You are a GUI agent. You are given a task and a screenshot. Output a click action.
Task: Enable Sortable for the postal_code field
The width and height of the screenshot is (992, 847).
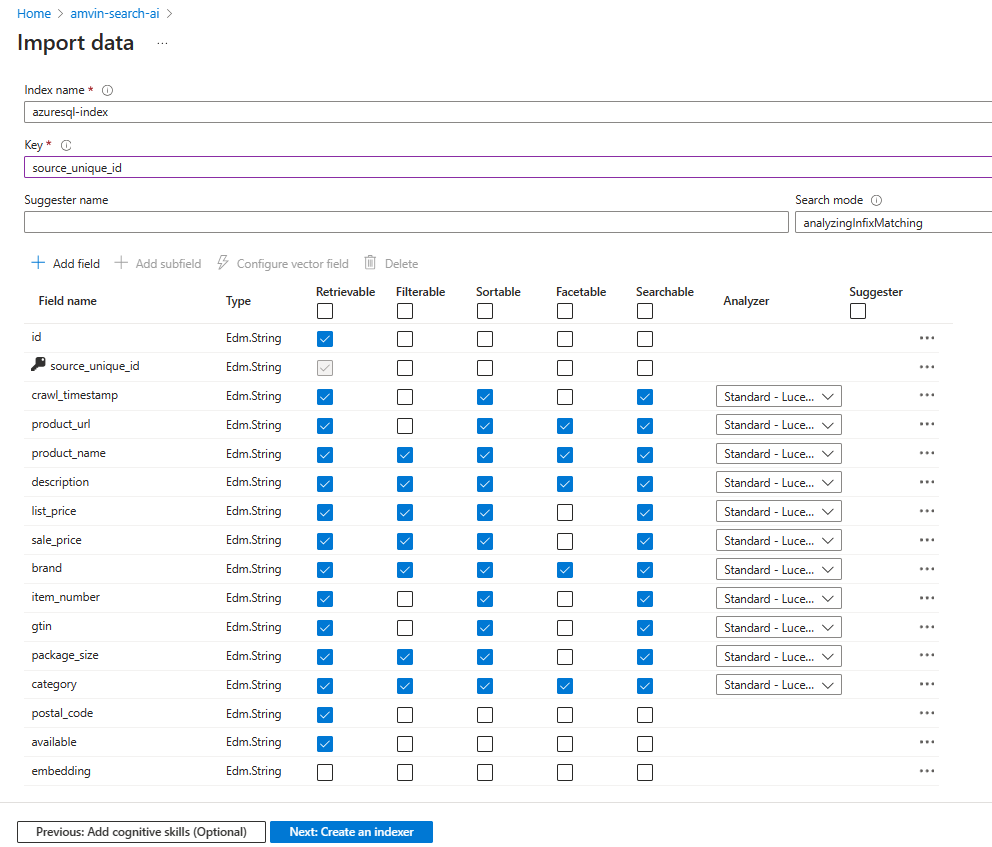(x=485, y=715)
